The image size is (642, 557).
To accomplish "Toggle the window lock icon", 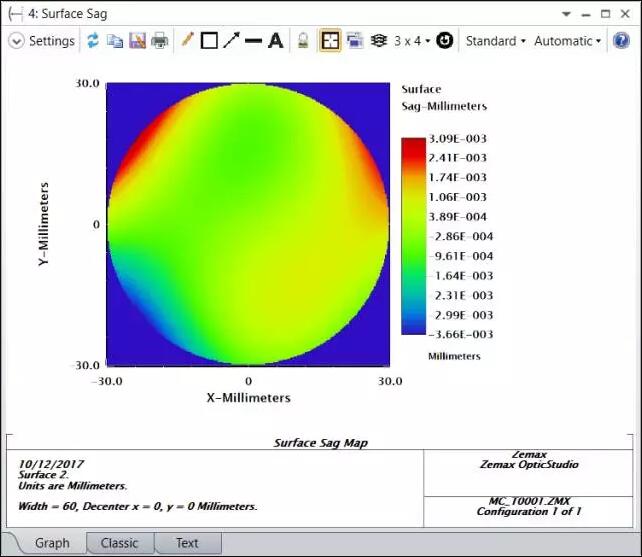I will [303, 41].
